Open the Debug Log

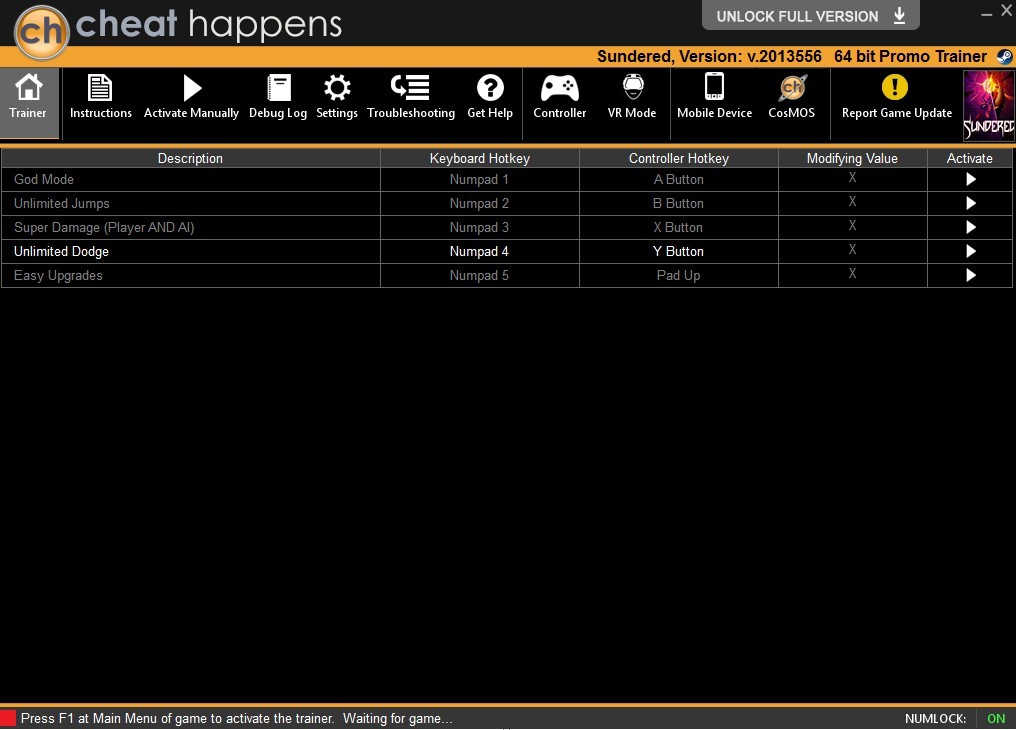(278, 97)
